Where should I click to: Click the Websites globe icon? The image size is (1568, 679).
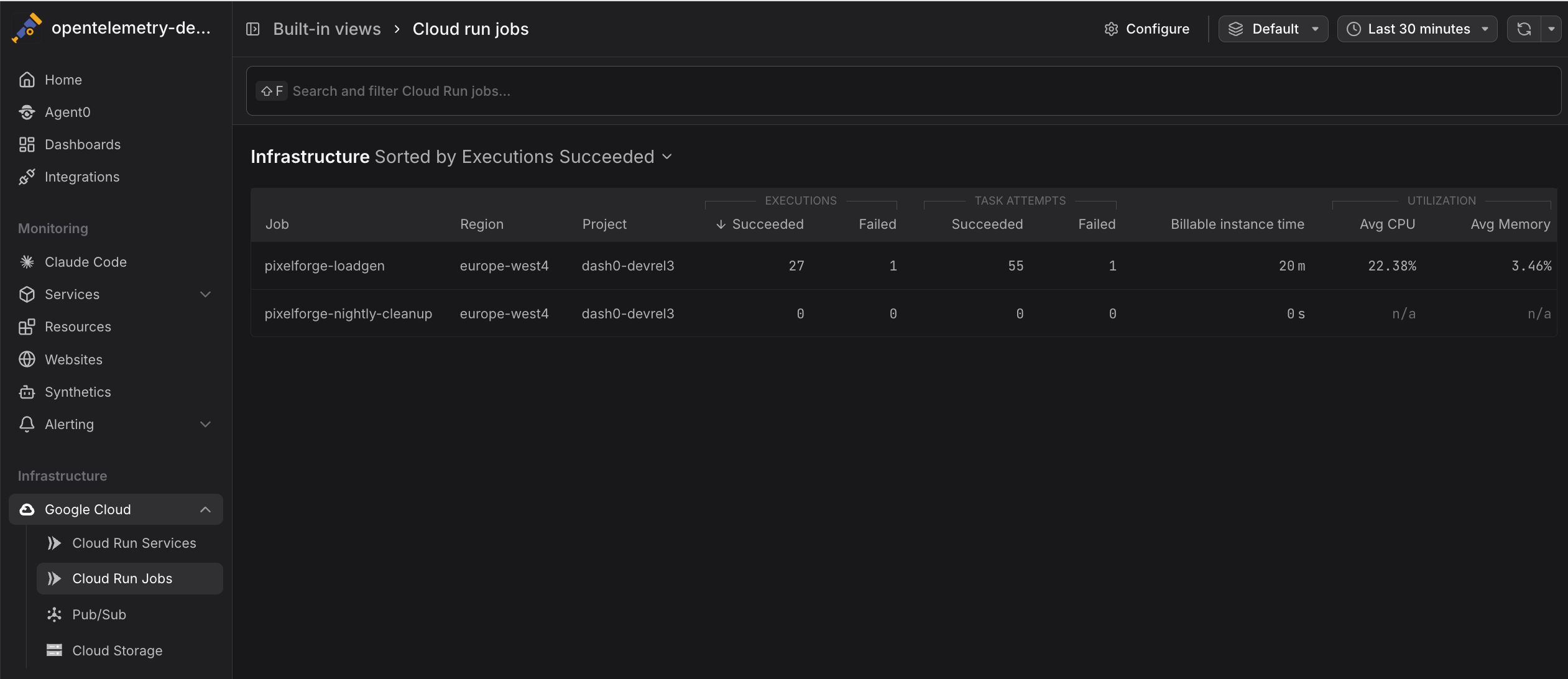27,359
